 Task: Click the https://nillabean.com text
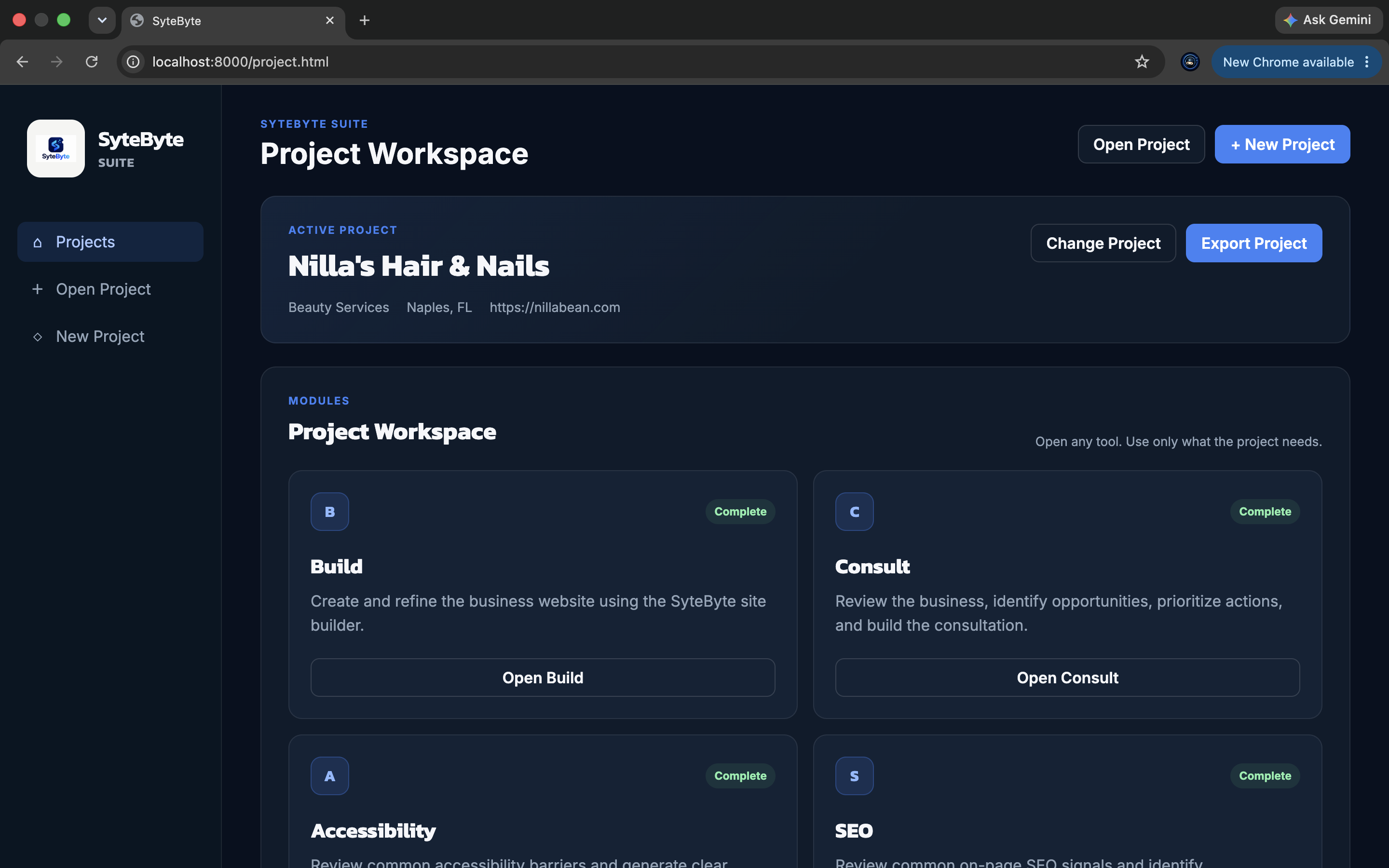pyautogui.click(x=555, y=307)
